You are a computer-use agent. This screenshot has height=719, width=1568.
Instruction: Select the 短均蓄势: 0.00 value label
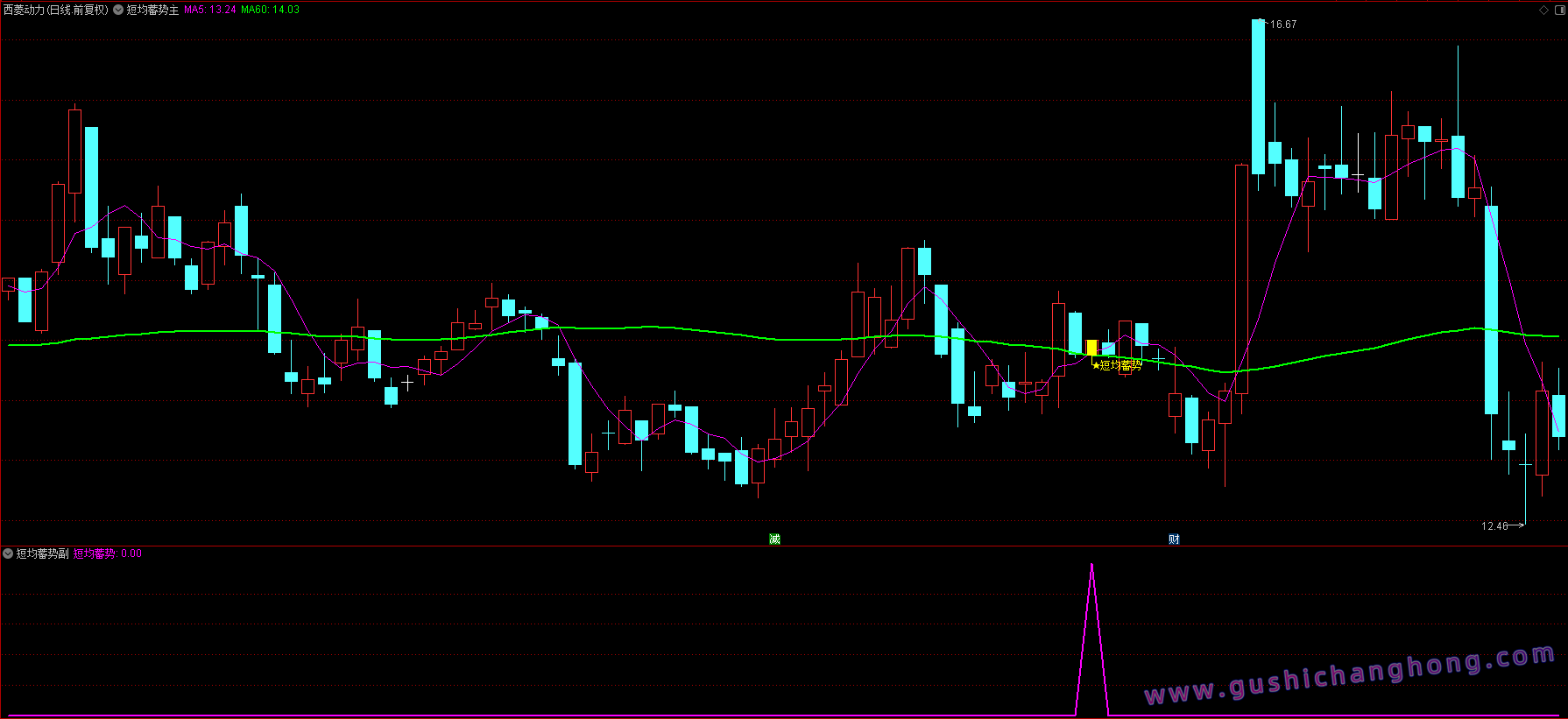pos(107,553)
